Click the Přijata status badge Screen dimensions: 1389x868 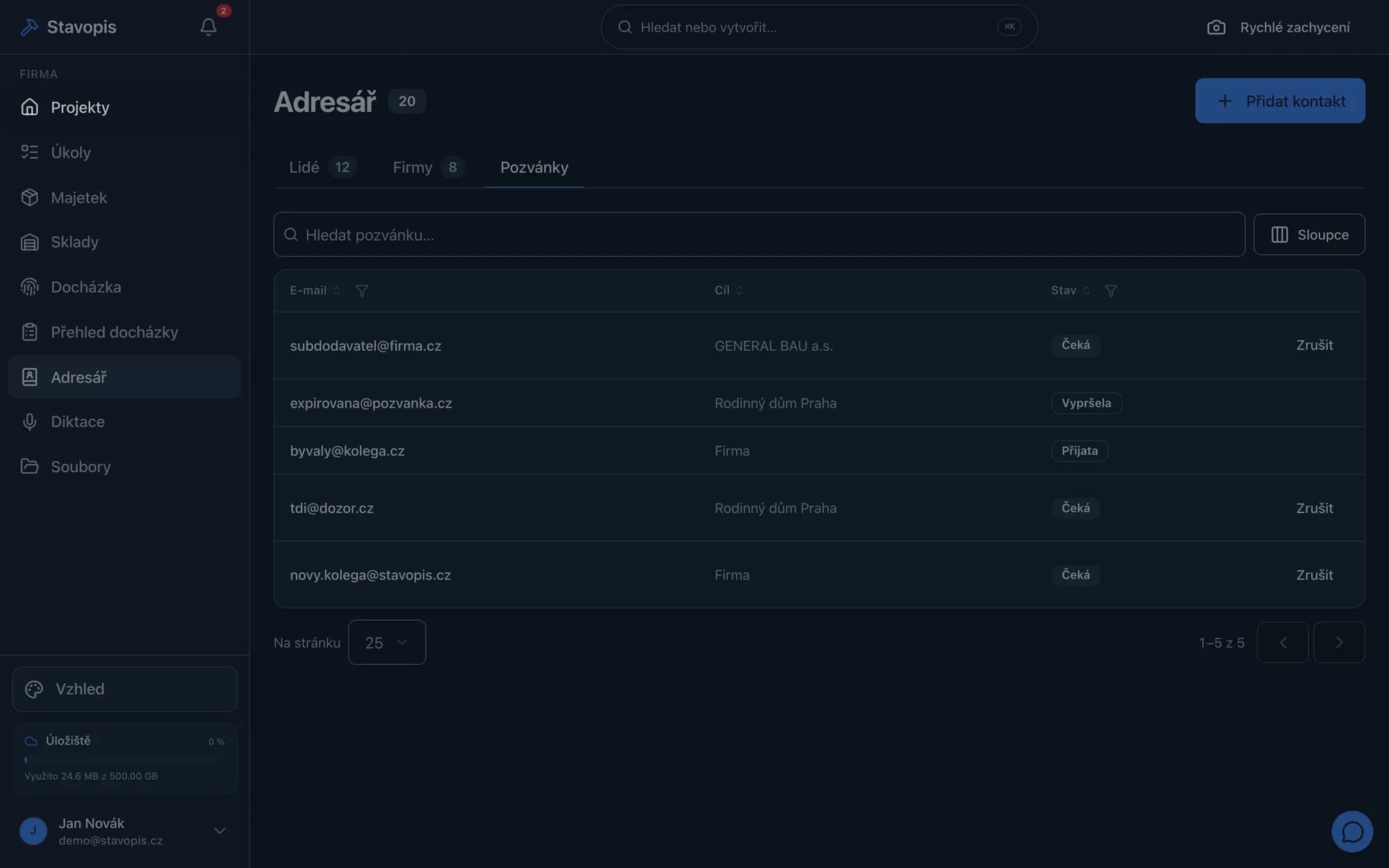pos(1079,451)
